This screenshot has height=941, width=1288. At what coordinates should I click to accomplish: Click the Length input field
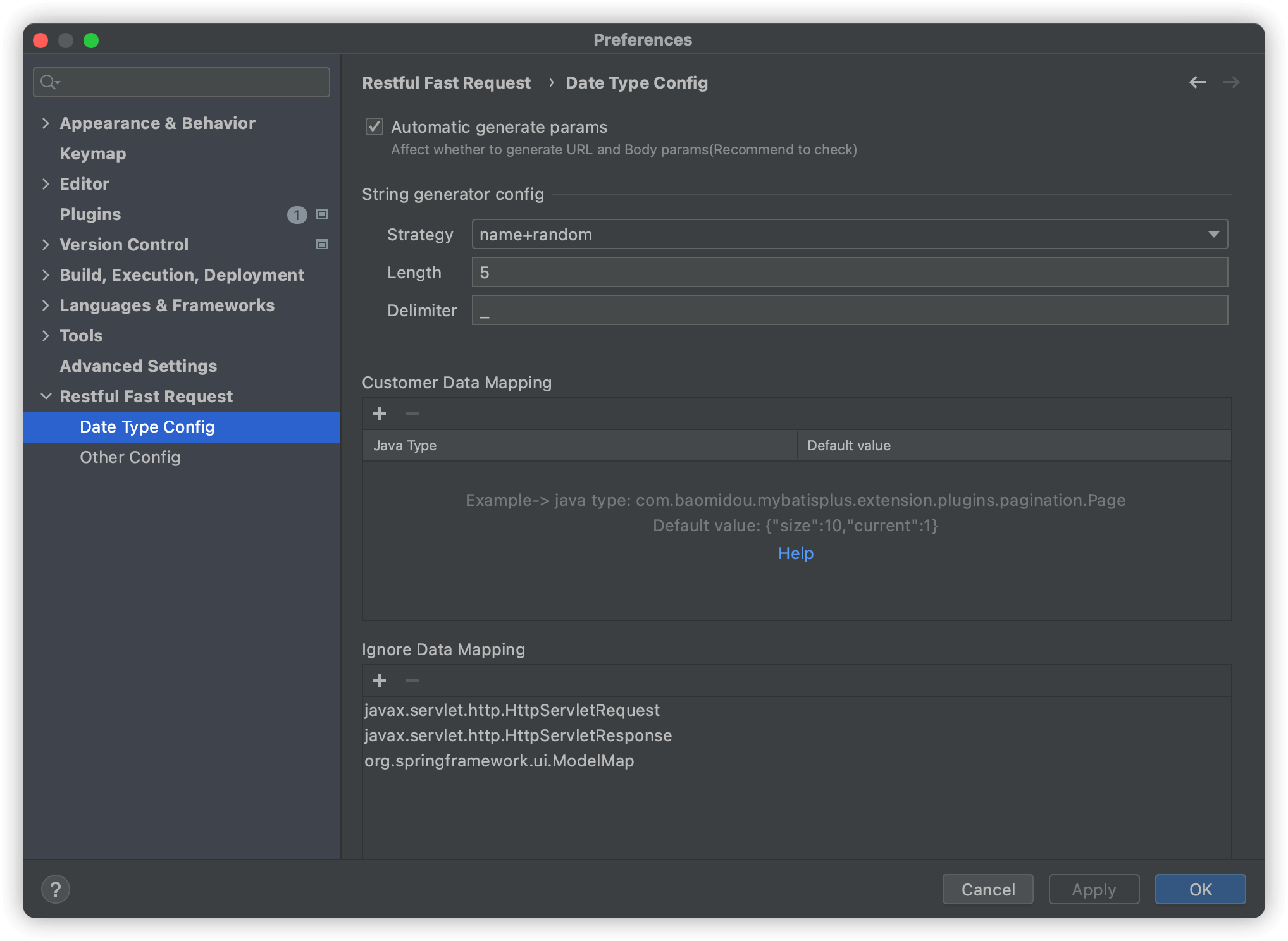(x=849, y=273)
